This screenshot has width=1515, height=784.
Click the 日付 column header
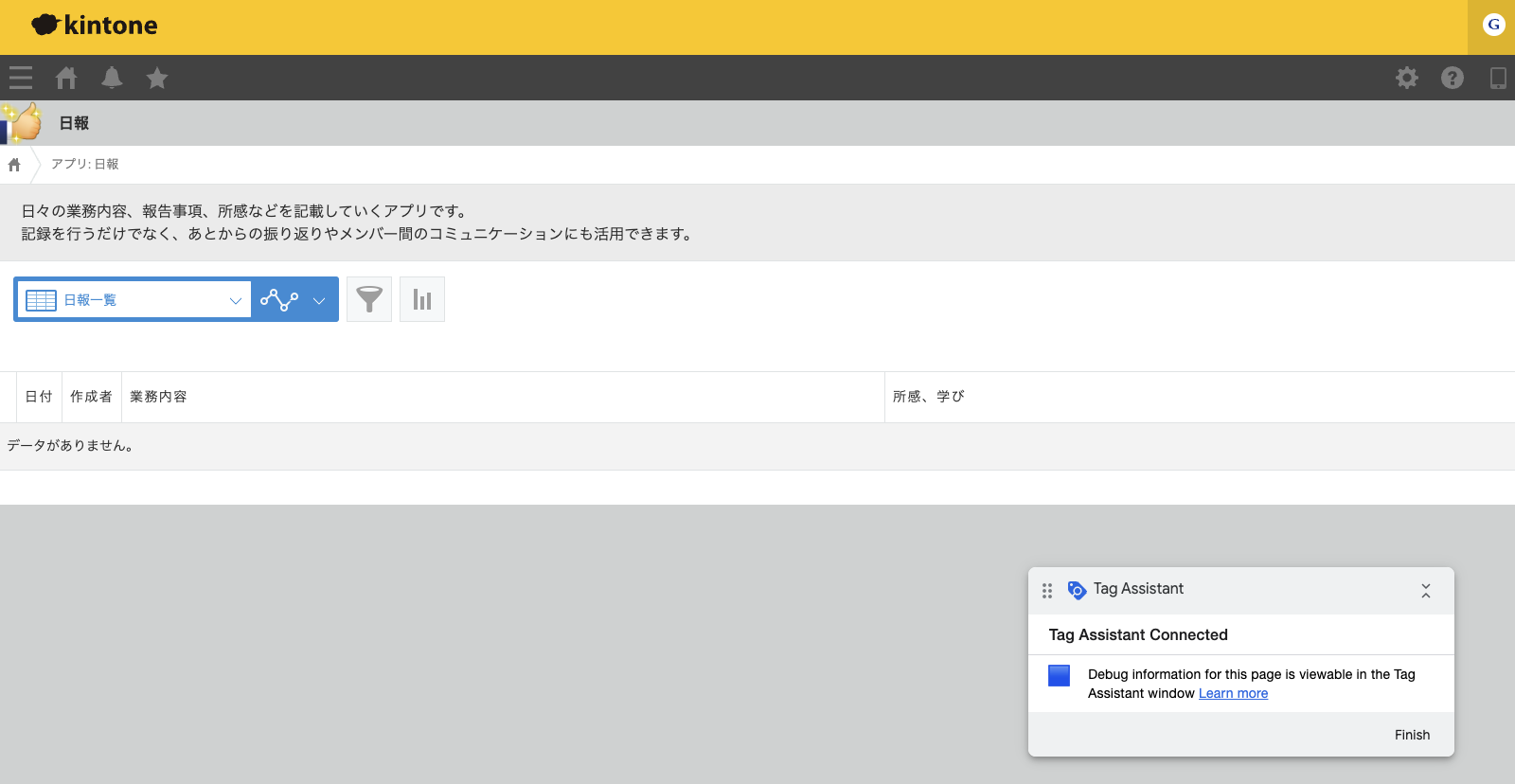click(39, 397)
